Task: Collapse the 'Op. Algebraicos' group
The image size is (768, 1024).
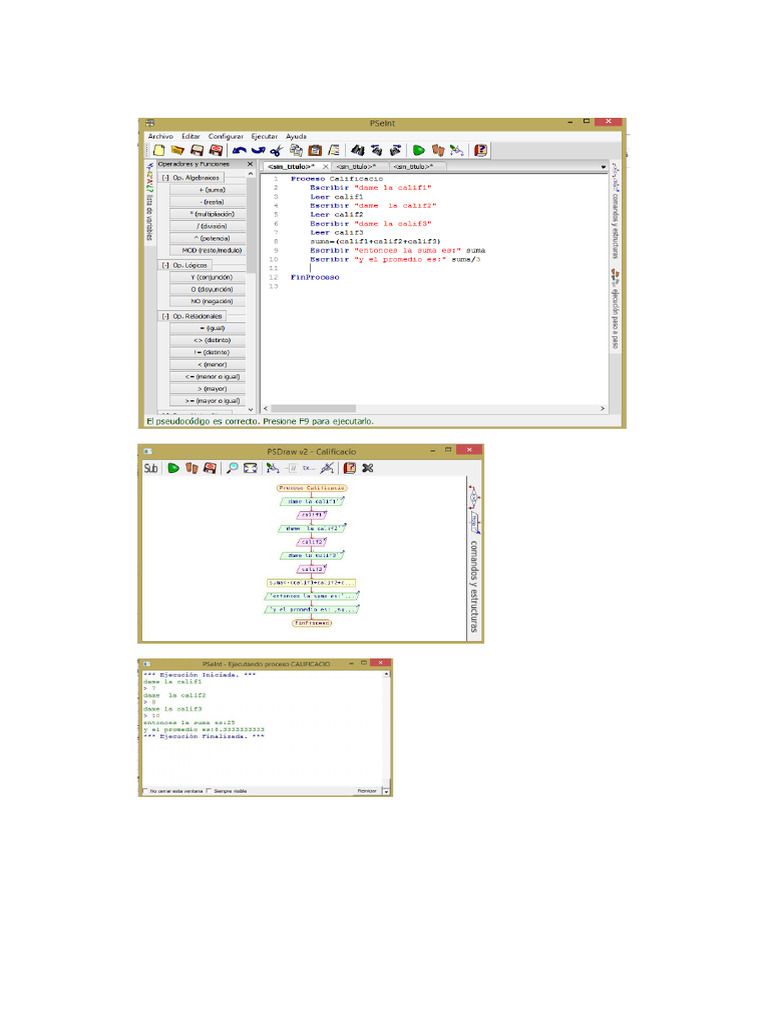Action: point(165,177)
